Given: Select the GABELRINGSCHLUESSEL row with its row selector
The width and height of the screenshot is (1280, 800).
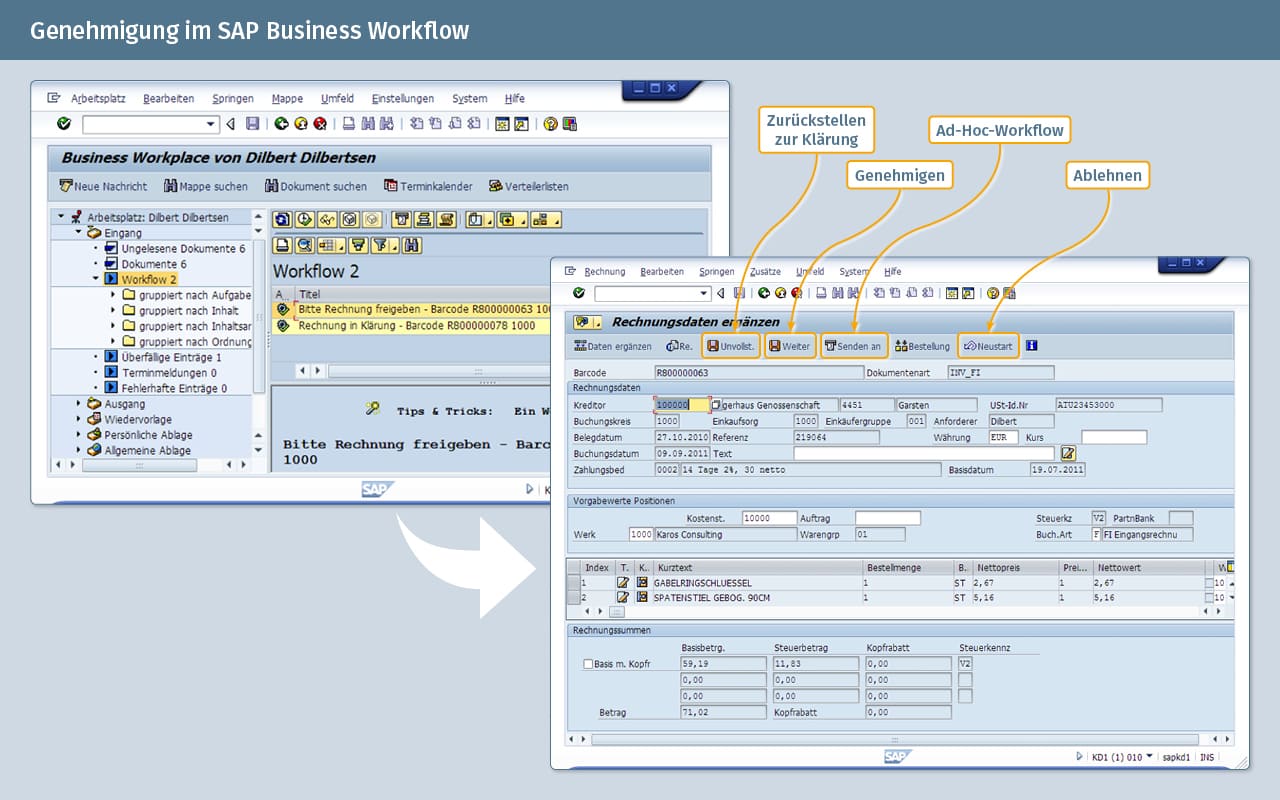Looking at the screenshot, I should pos(574,582).
